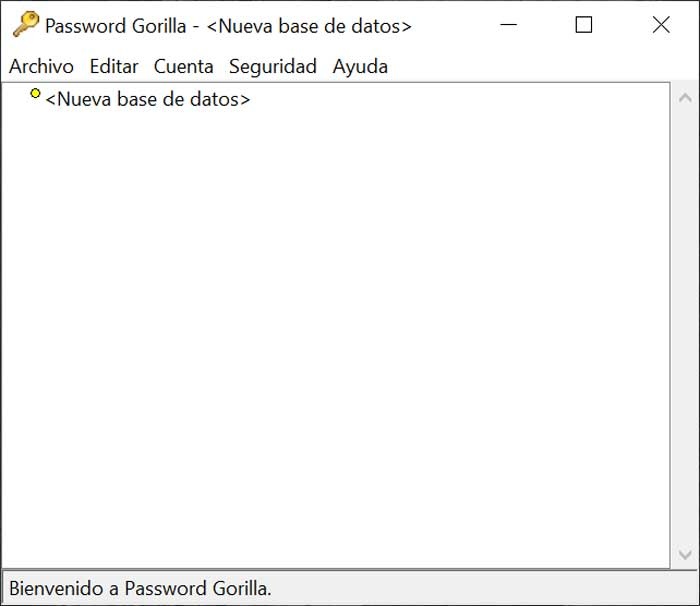Click the Password Gorilla key icon
Screen dimensions: 700x606
tap(25, 25)
